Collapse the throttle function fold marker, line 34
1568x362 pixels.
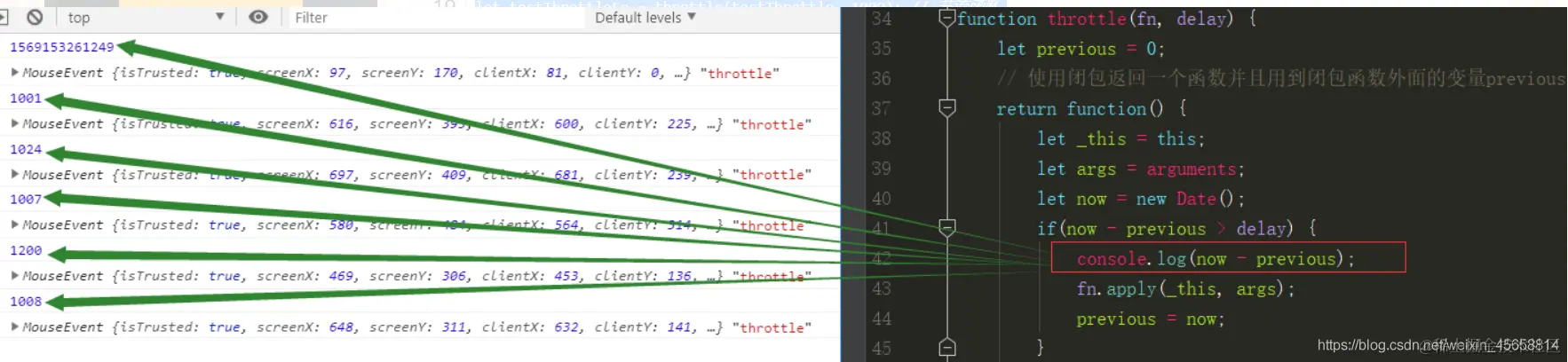tap(947, 18)
